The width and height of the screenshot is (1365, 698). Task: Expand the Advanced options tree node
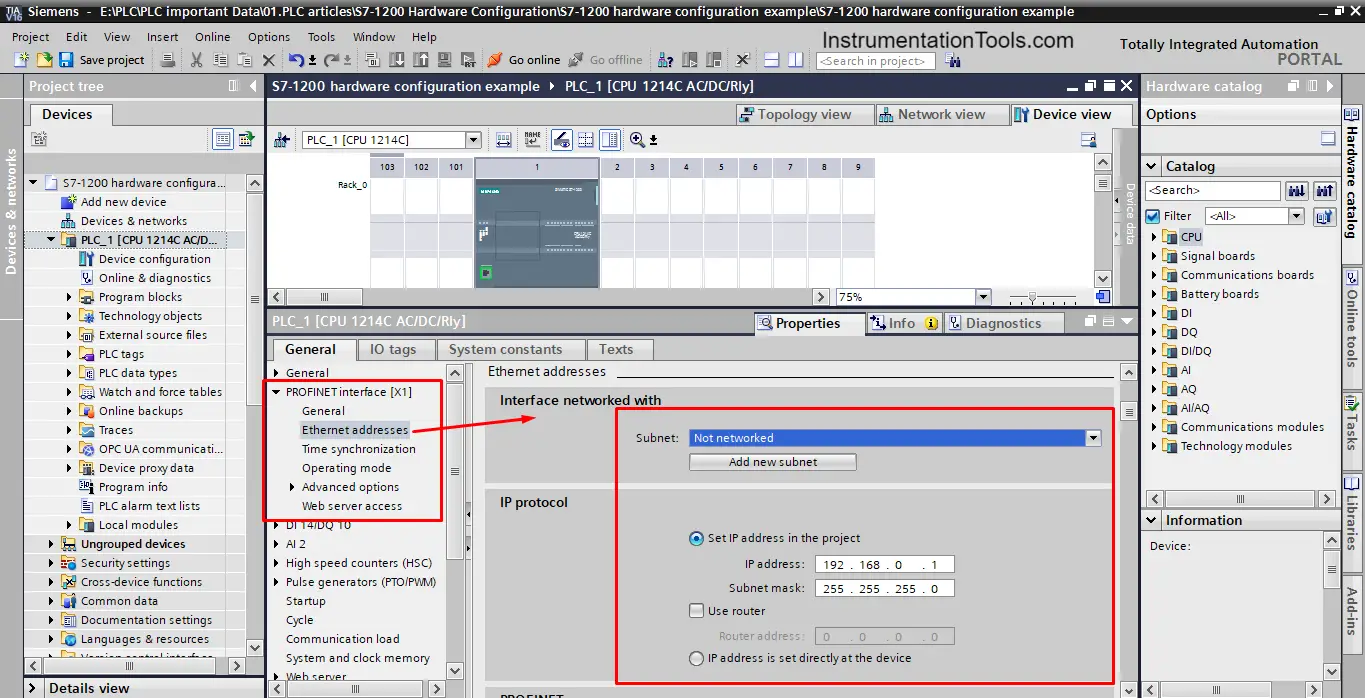point(292,487)
